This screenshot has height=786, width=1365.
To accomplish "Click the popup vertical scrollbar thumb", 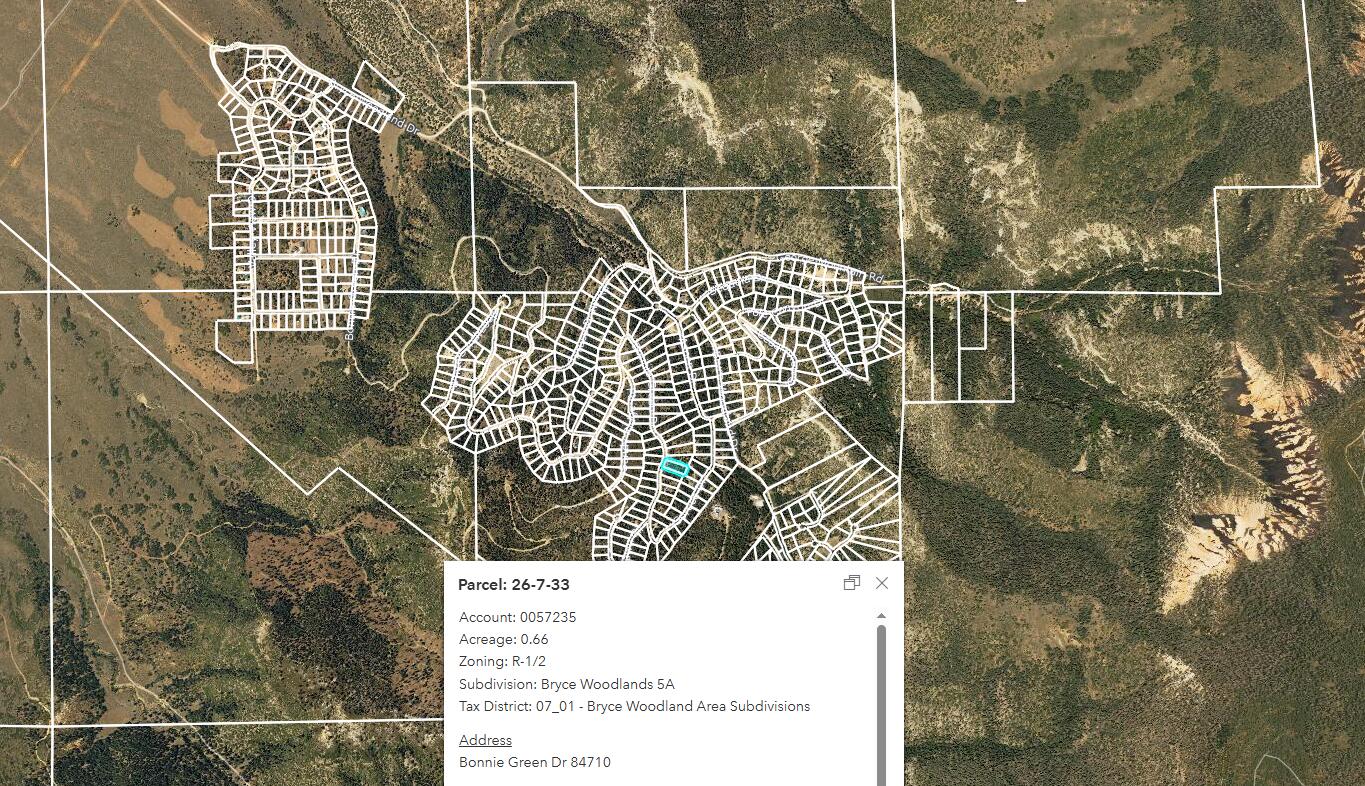I will [881, 700].
